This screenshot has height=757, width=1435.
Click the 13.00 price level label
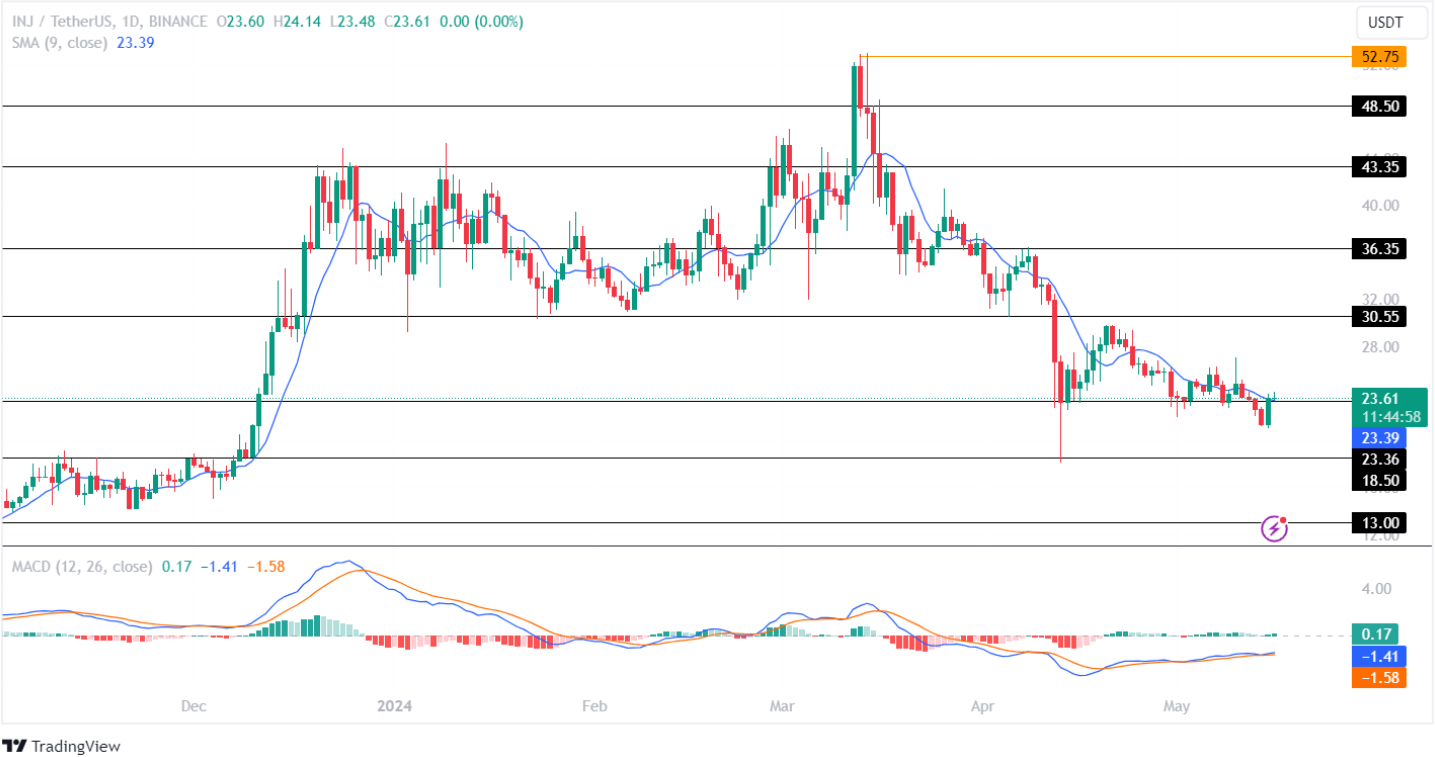(x=1379, y=522)
